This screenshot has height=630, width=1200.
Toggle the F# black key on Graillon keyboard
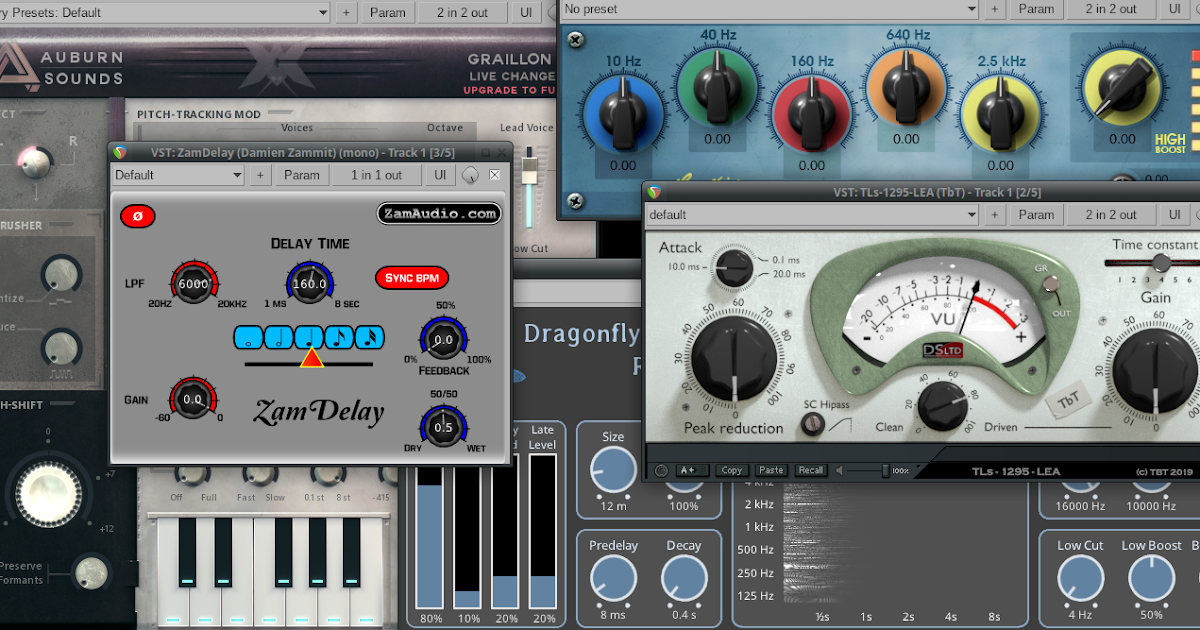[x=283, y=553]
